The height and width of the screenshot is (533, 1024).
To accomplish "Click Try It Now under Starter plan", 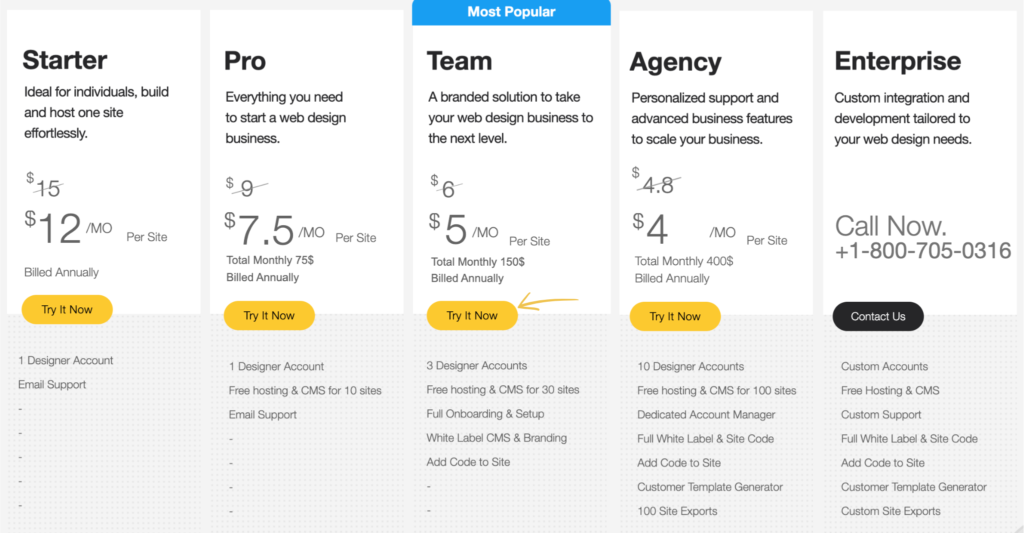I will pyautogui.click(x=67, y=310).
